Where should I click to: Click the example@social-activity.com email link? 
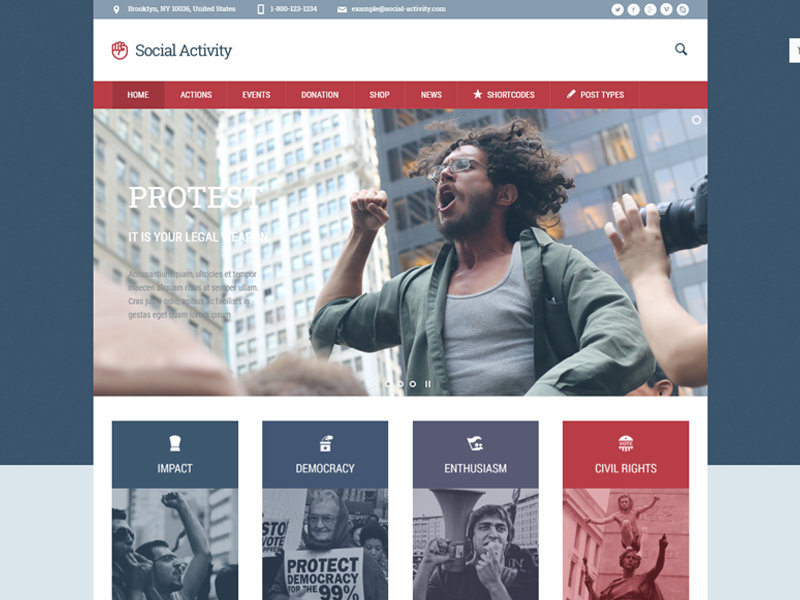tap(398, 9)
